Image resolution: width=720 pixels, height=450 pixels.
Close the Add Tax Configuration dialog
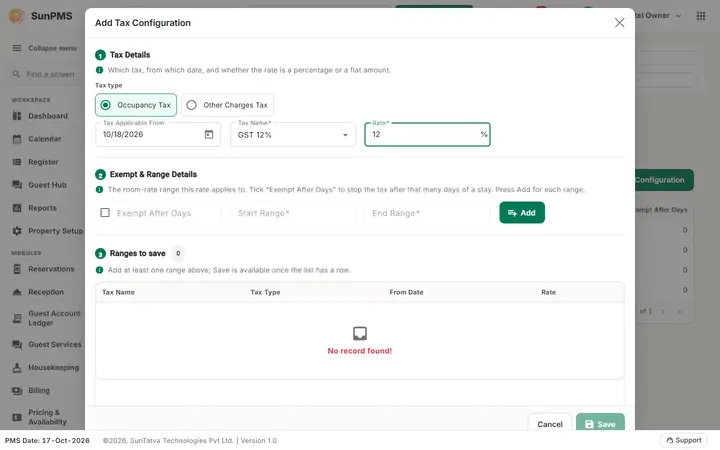coord(619,22)
